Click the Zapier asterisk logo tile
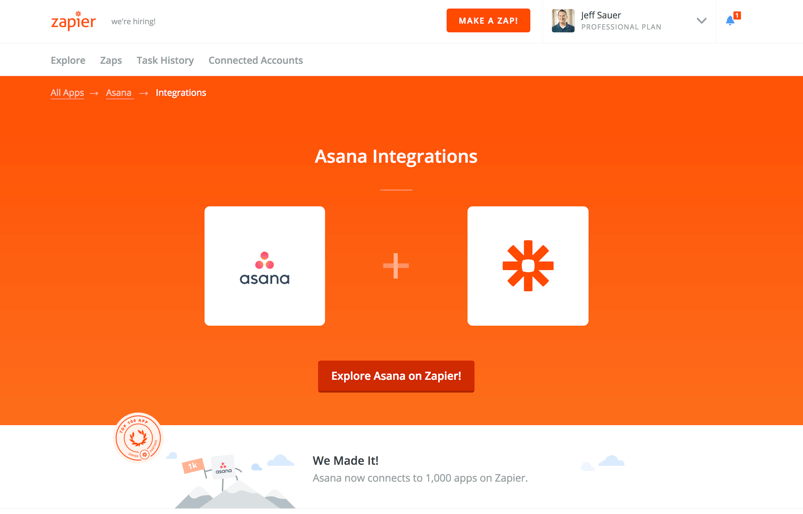 528,266
